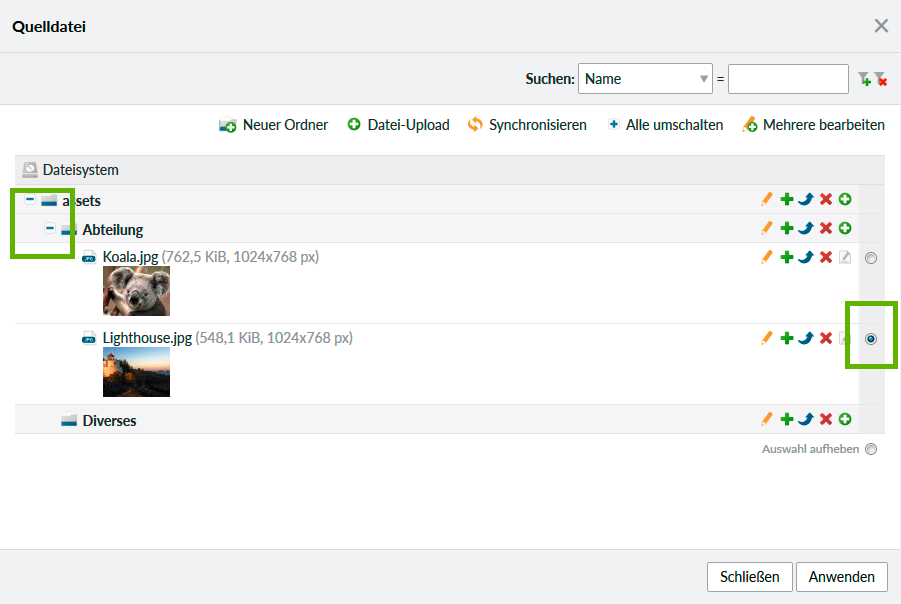Viewport: 901px width, 604px height.
Task: Click Neuer Ordner in the toolbar
Action: point(274,125)
